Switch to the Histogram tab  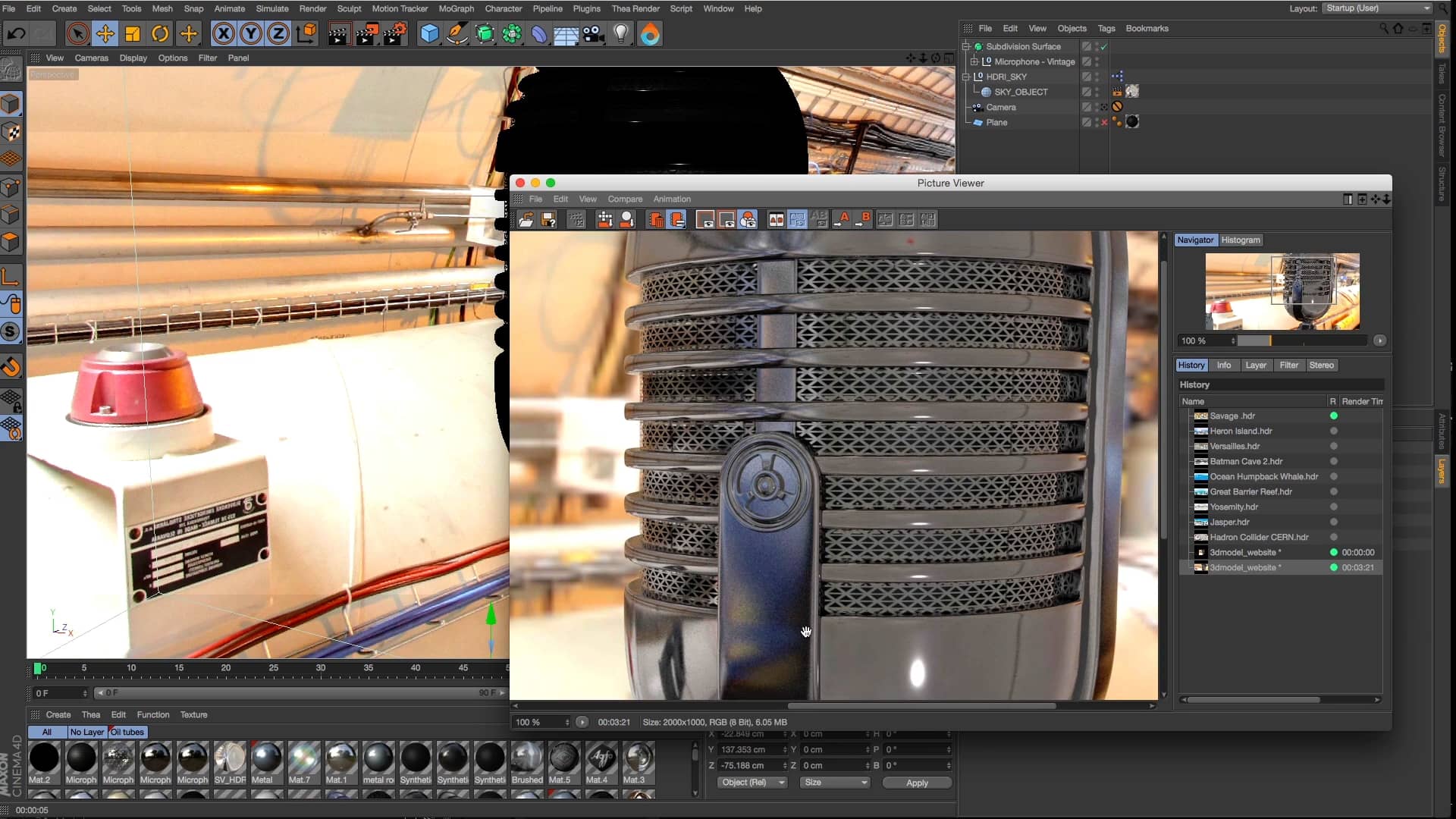point(1241,240)
